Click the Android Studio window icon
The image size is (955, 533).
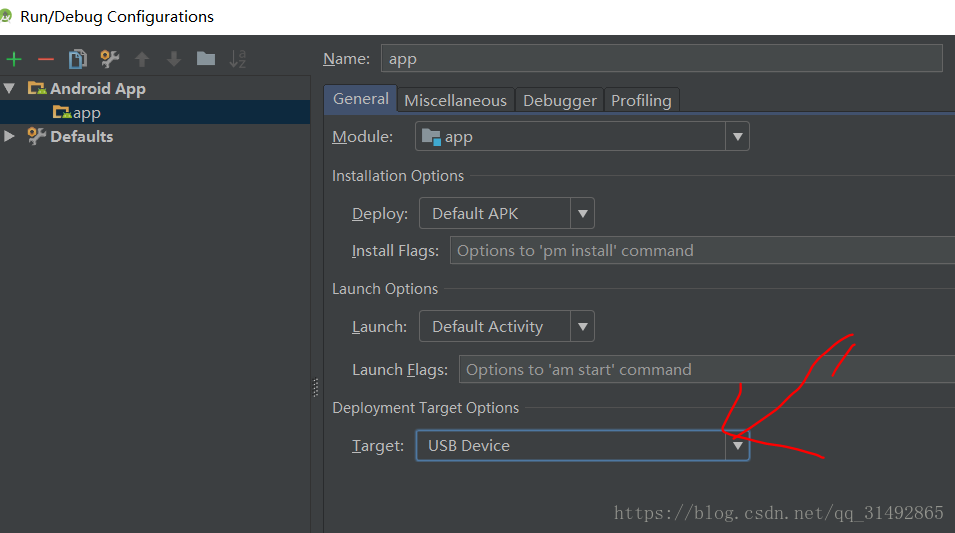(x=6, y=16)
